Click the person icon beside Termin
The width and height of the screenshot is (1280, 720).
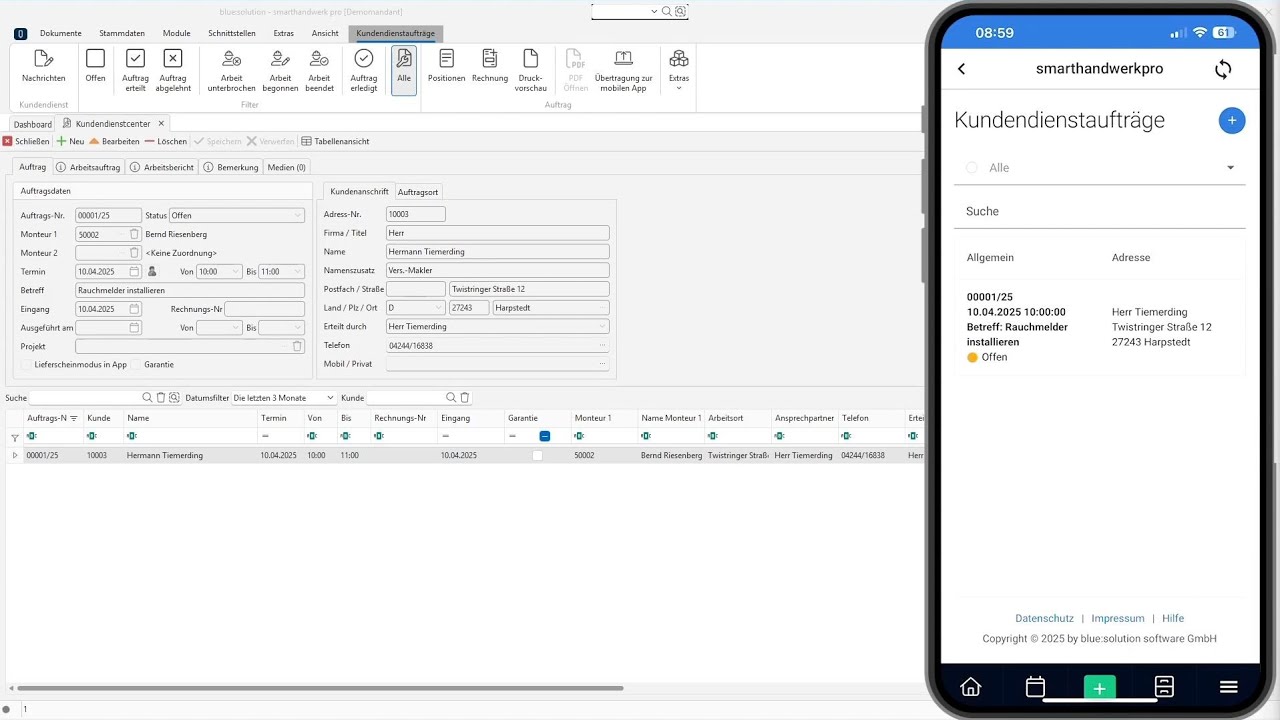pyautogui.click(x=153, y=271)
